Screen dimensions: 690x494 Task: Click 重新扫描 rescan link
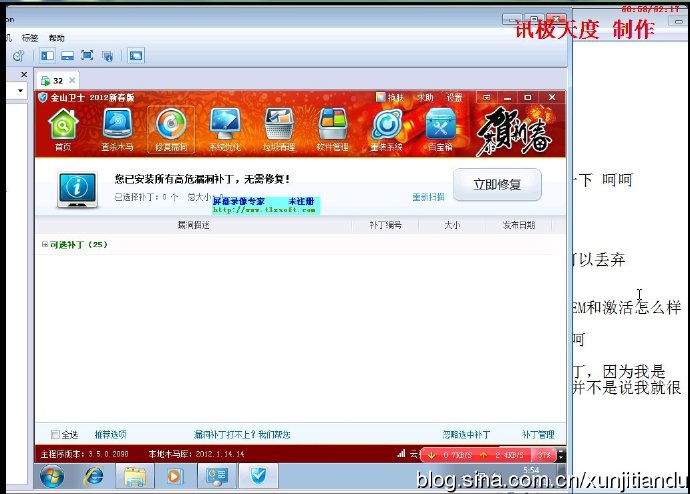[x=428, y=197]
